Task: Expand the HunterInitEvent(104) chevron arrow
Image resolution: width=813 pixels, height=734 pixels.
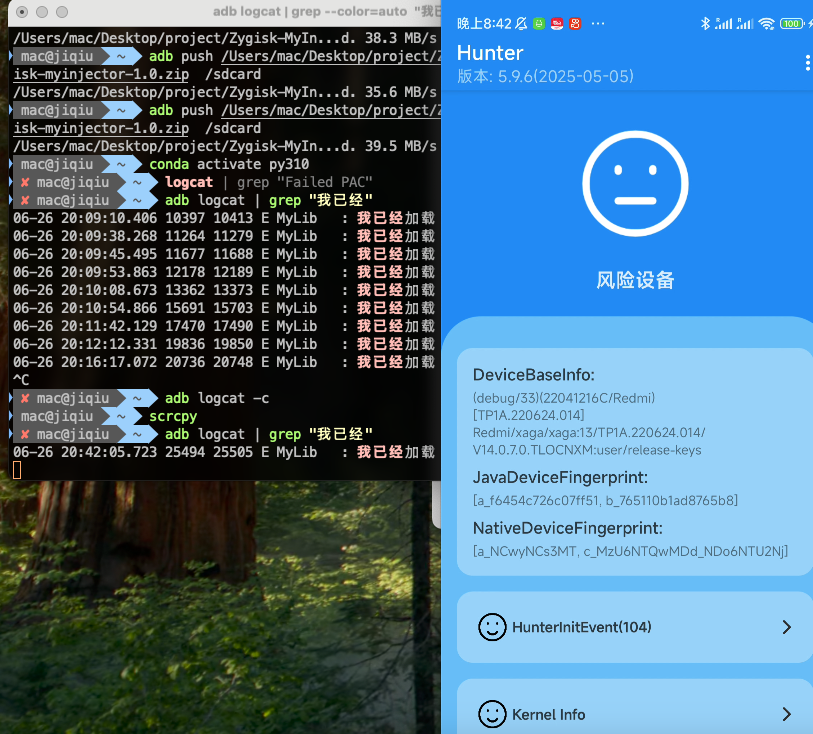Action: 786,627
